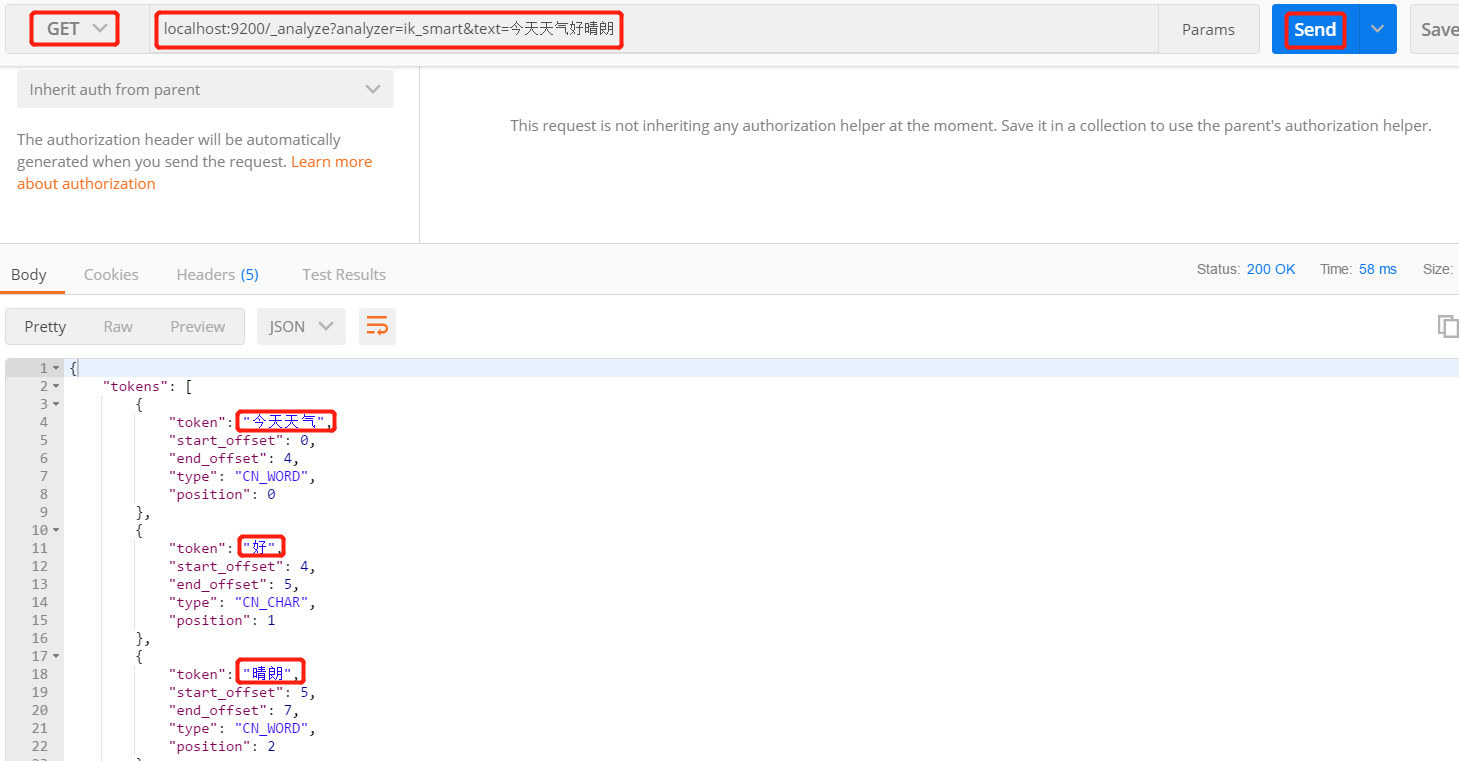Click the "tokens" key

pos(135,386)
